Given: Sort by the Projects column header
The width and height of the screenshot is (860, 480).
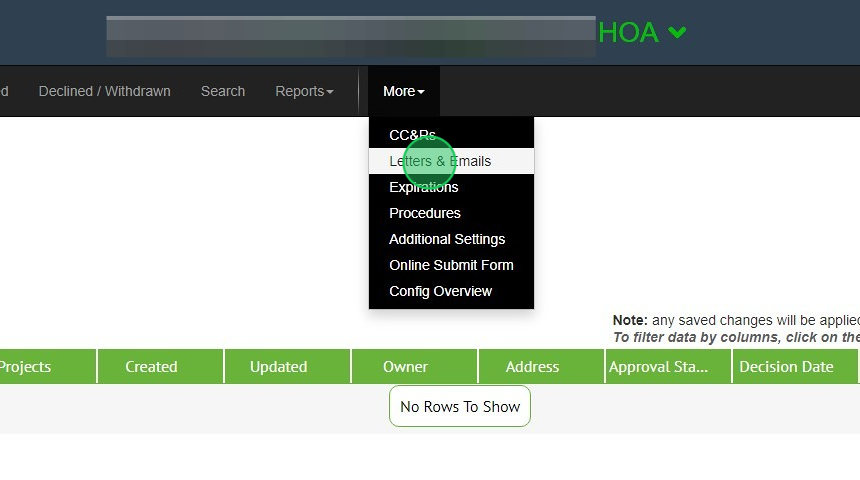Looking at the screenshot, I should pyautogui.click(x=48, y=366).
